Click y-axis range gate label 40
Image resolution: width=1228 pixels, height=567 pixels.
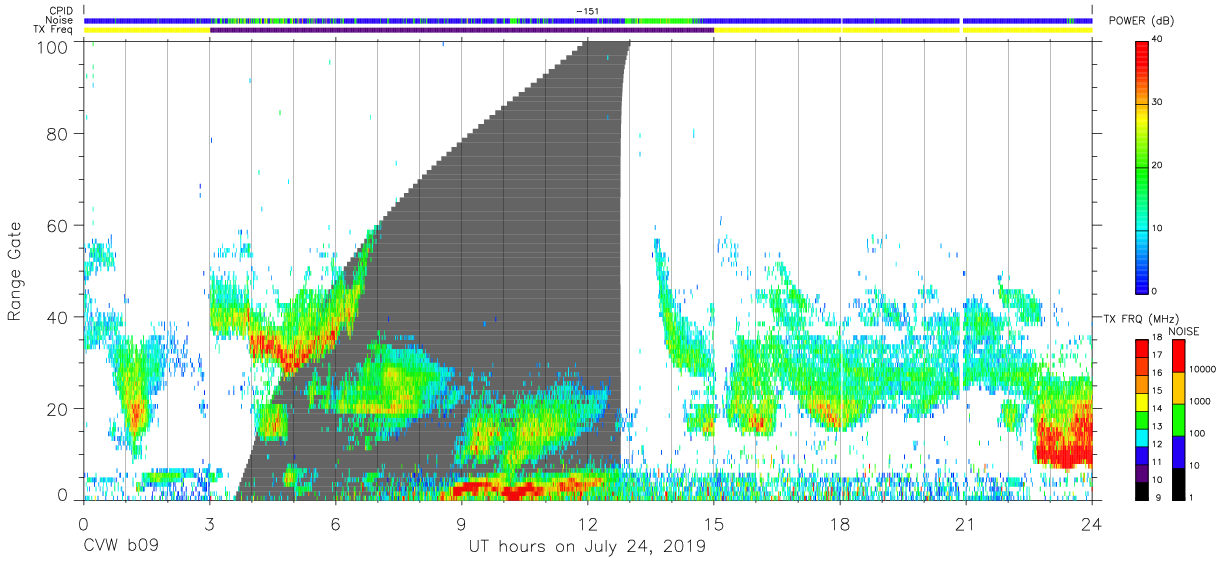[56, 317]
